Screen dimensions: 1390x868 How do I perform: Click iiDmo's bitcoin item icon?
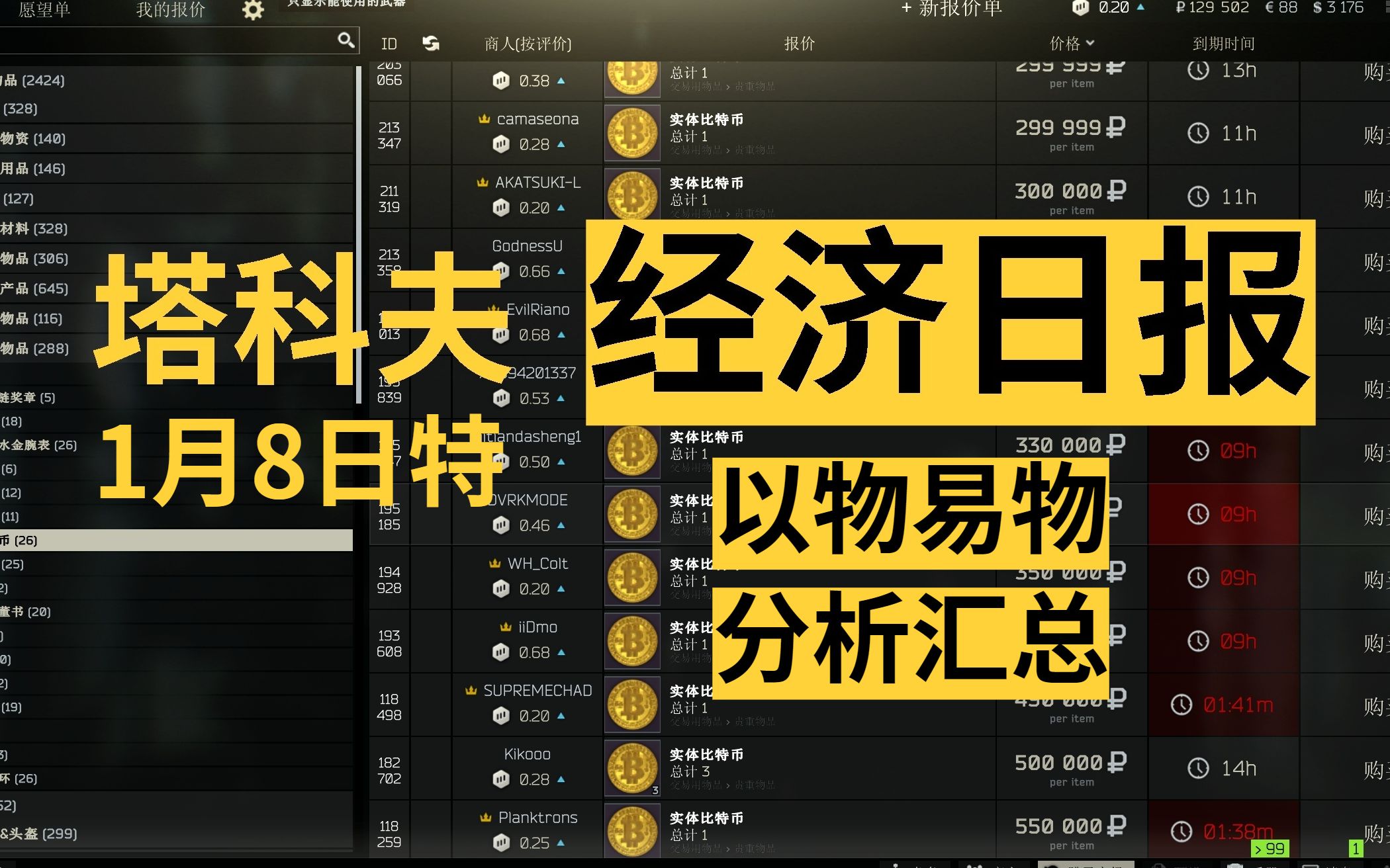632,641
